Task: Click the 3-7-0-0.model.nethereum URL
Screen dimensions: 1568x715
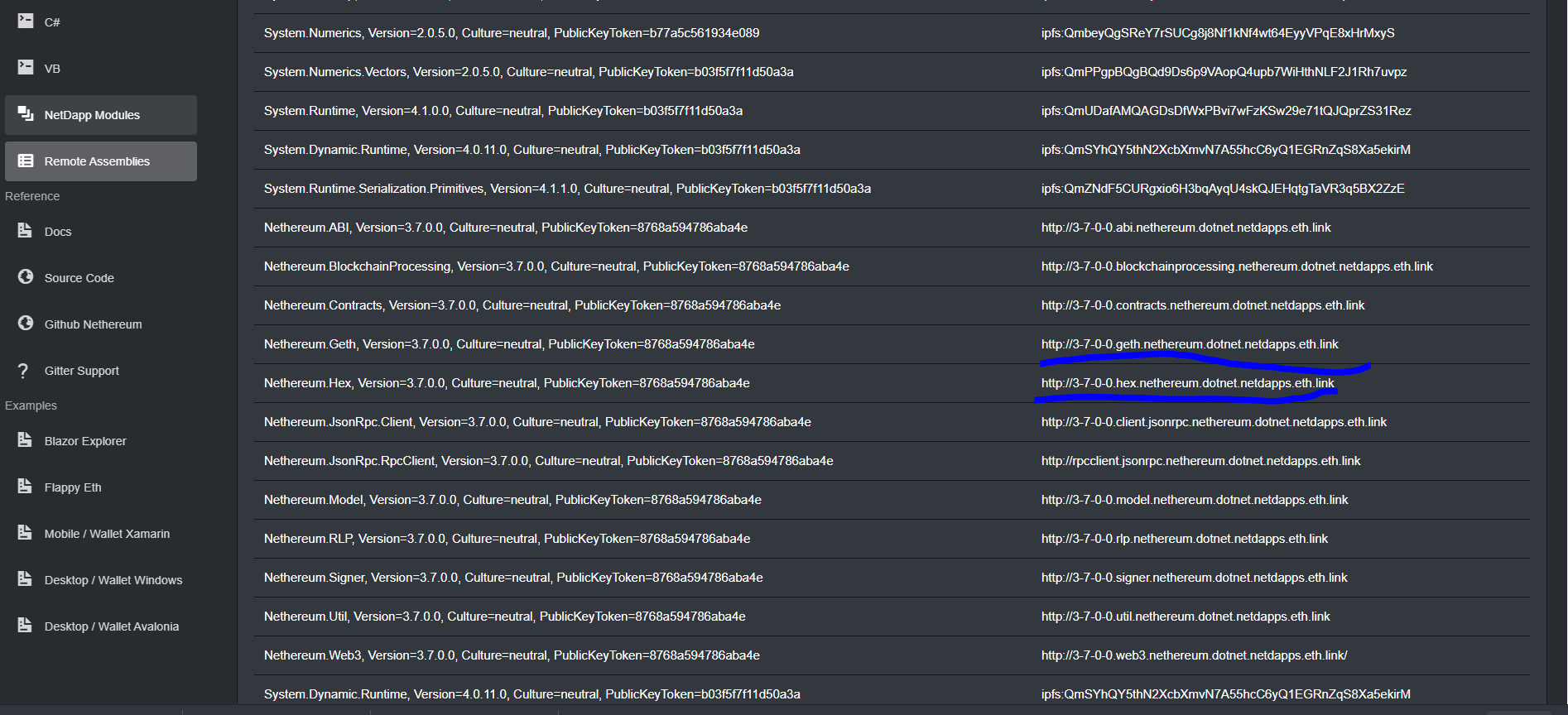Action: click(x=1195, y=500)
